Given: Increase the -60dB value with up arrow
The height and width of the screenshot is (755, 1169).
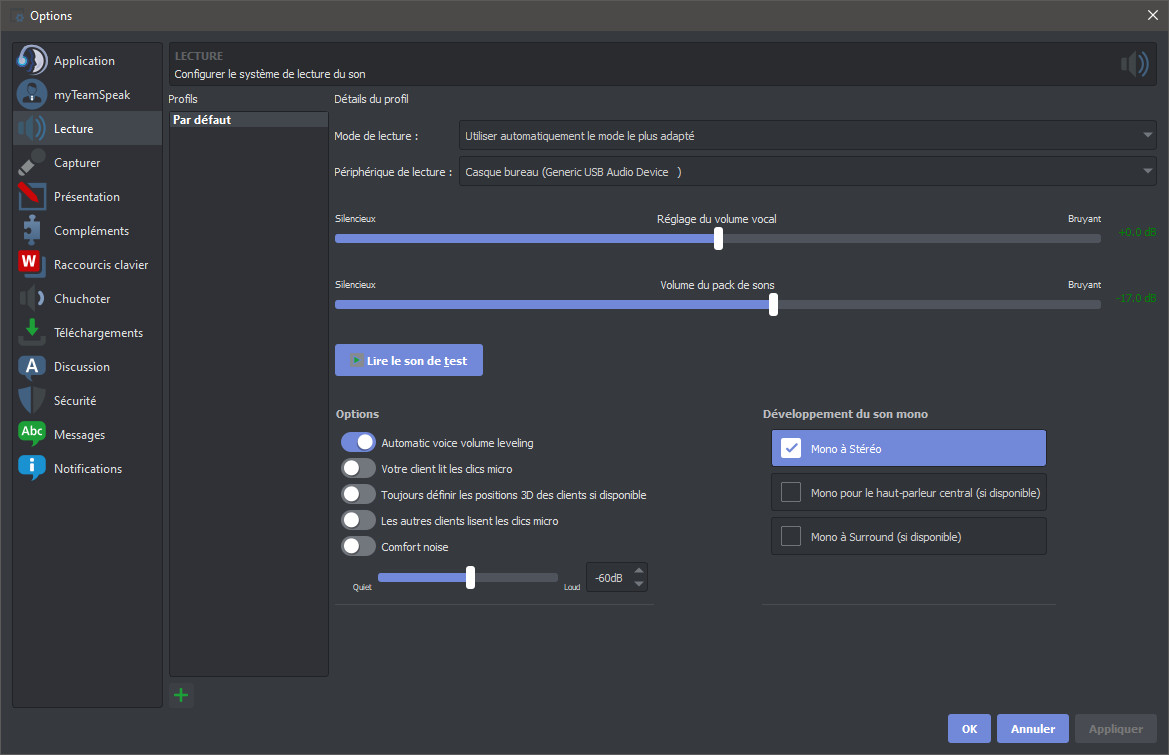Looking at the screenshot, I should click(x=639, y=571).
